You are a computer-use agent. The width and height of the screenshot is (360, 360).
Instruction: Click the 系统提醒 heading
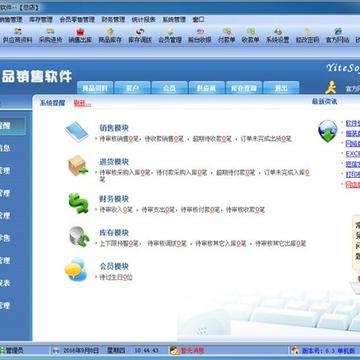pos(52,103)
